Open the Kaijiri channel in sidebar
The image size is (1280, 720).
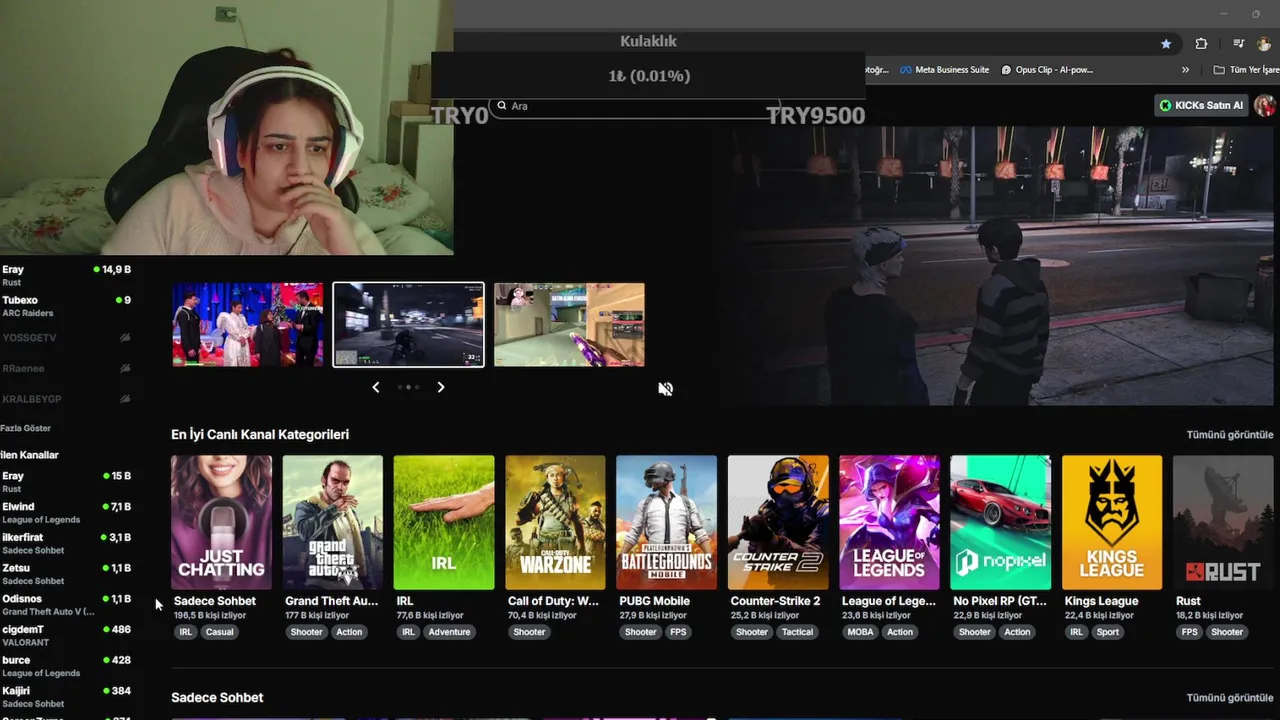tap(66, 697)
